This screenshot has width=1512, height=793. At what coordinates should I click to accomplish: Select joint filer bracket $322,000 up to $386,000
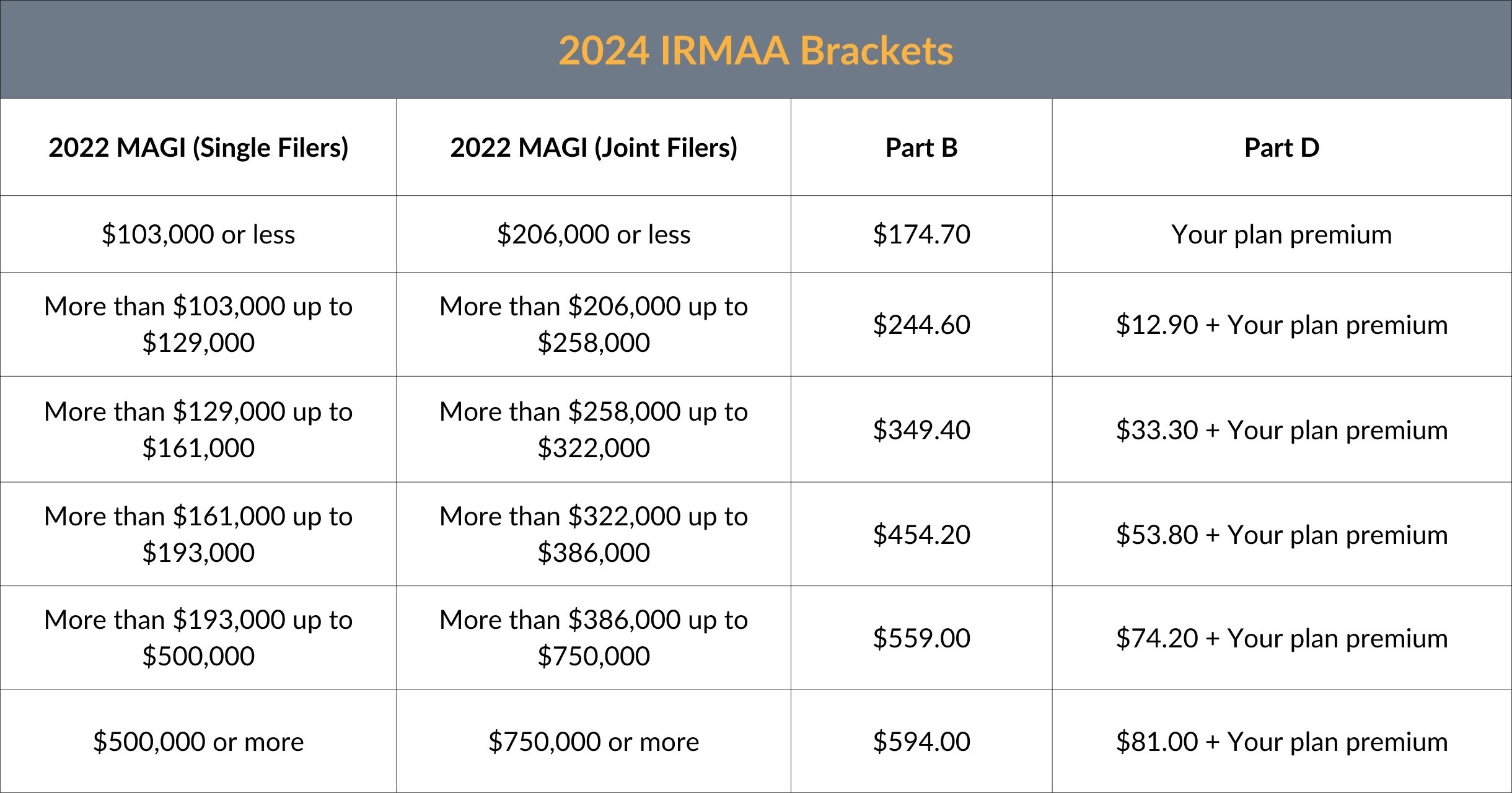(594, 534)
